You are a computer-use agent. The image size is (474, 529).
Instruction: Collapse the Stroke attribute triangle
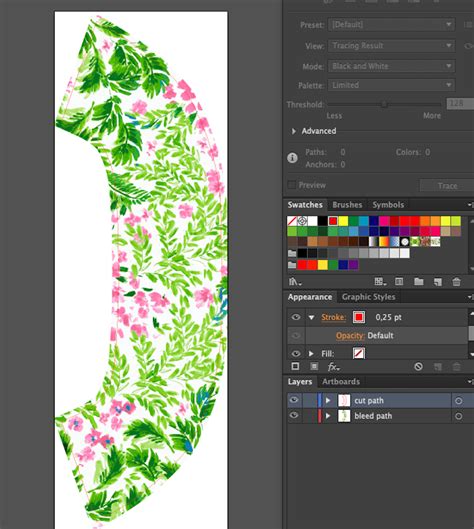point(311,317)
